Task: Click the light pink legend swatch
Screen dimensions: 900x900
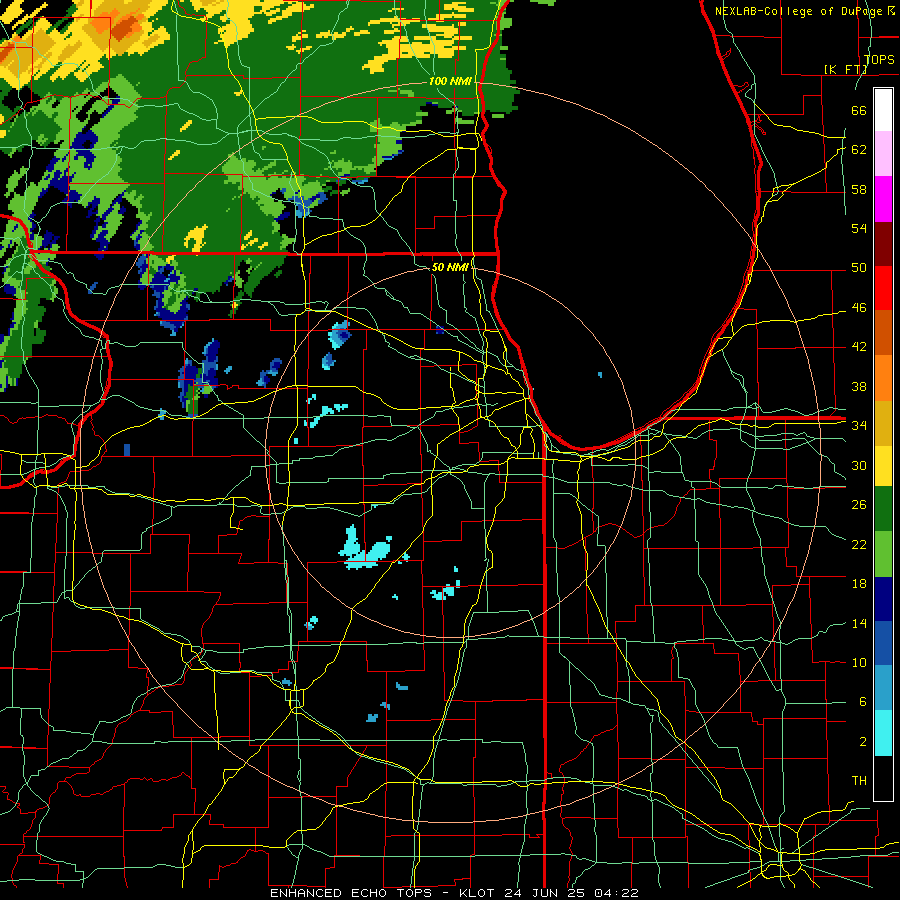Action: click(883, 154)
